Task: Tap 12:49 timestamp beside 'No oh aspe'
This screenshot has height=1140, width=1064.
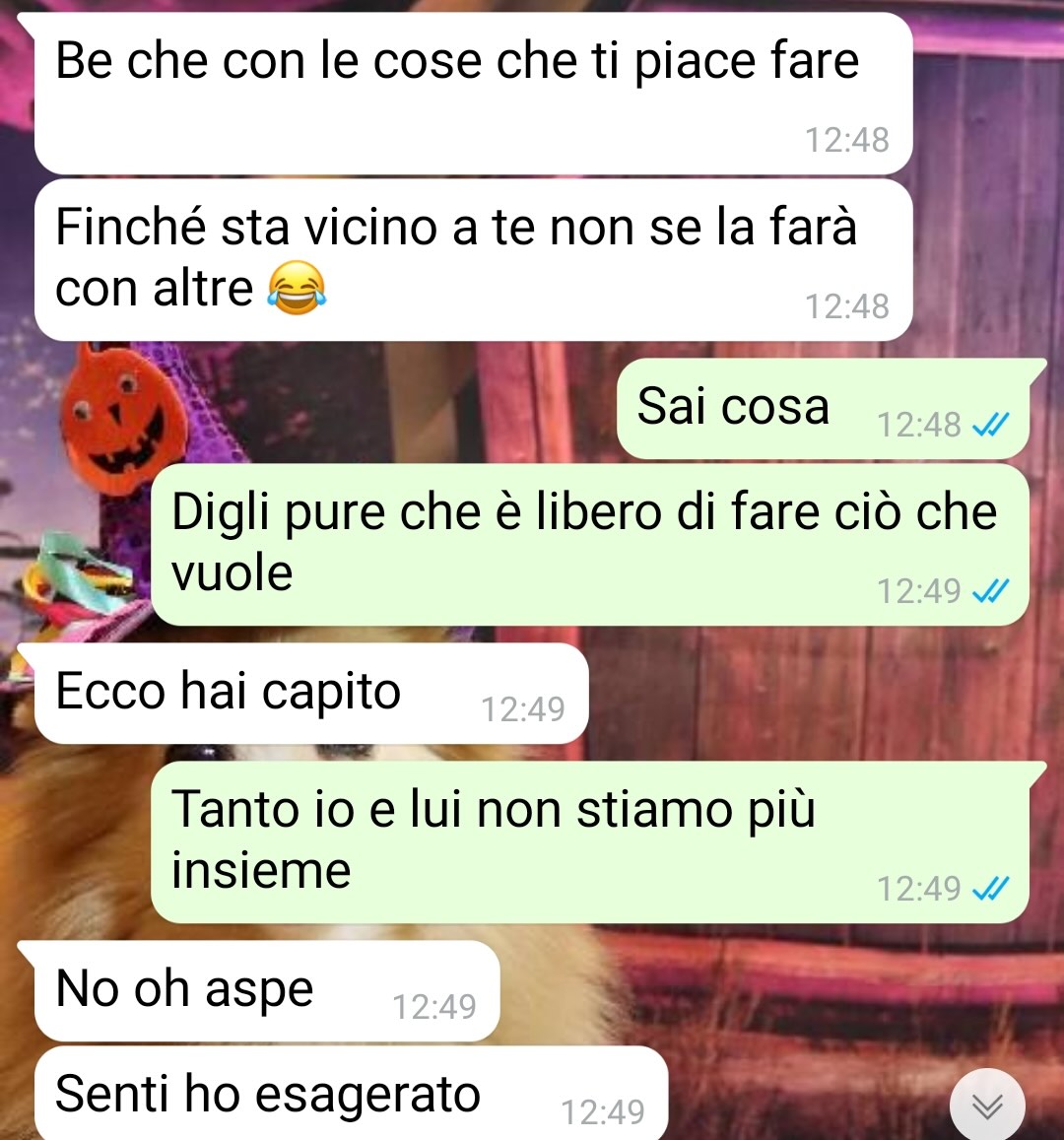Action: [433, 1006]
